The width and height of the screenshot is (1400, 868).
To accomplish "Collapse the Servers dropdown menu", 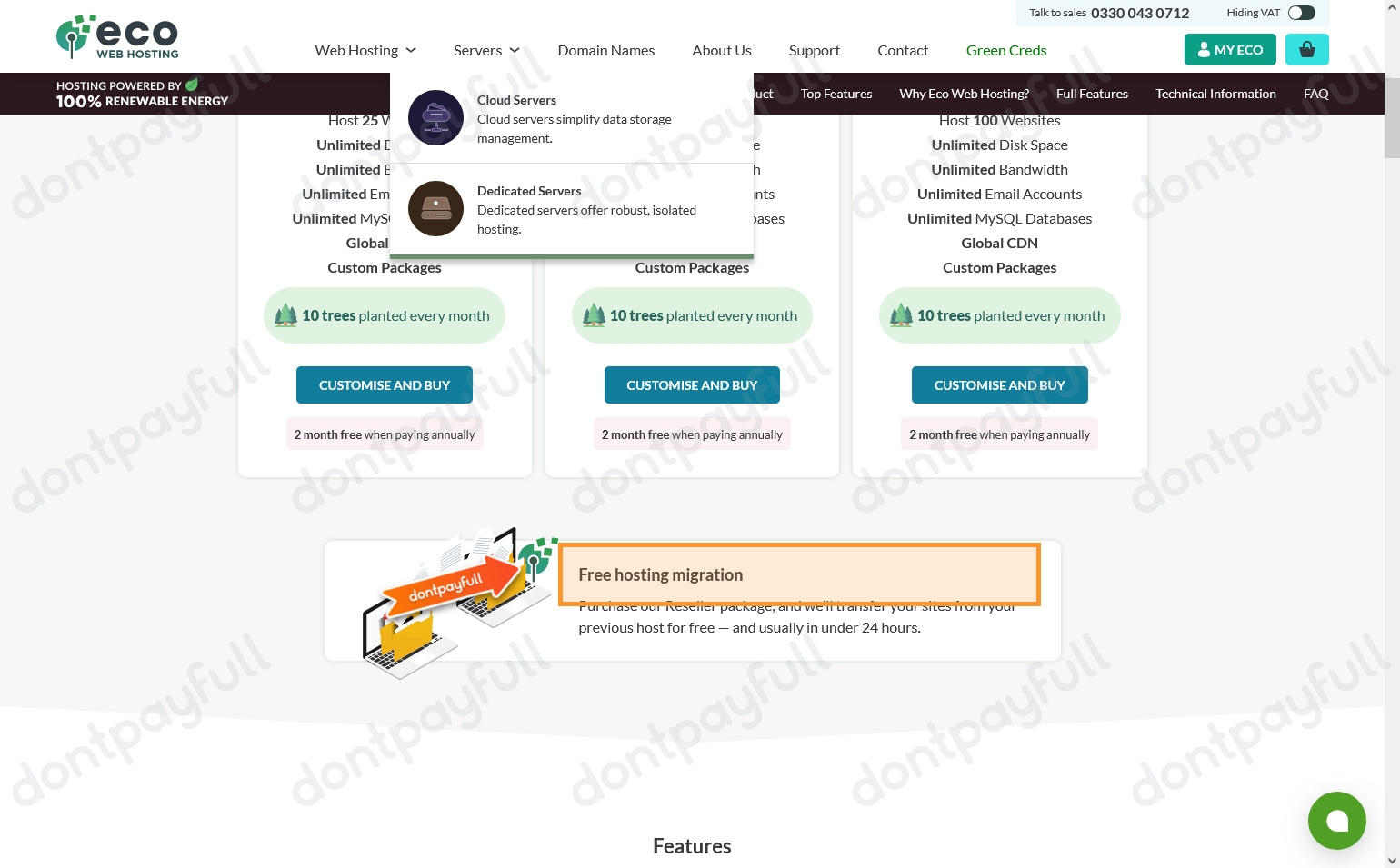I will tap(486, 51).
